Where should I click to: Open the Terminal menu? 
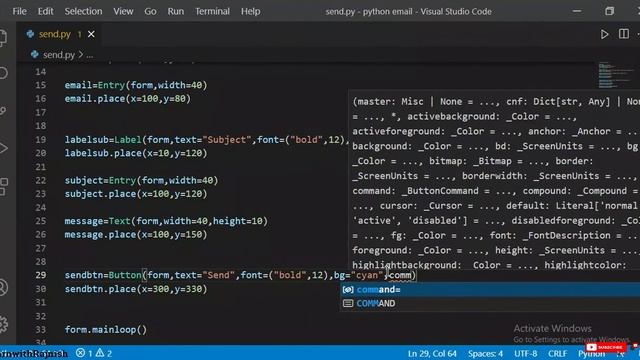click(212, 11)
